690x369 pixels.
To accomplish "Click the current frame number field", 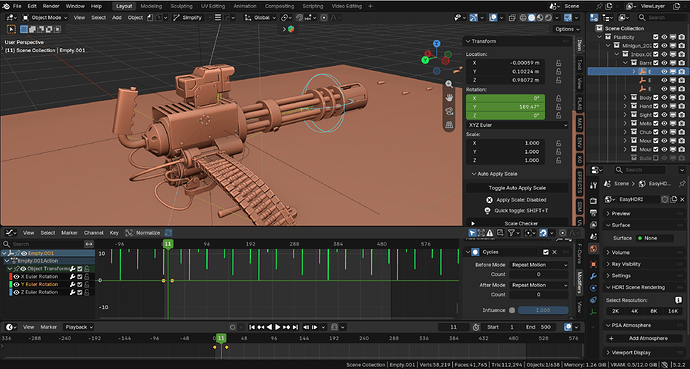I will click(x=454, y=327).
